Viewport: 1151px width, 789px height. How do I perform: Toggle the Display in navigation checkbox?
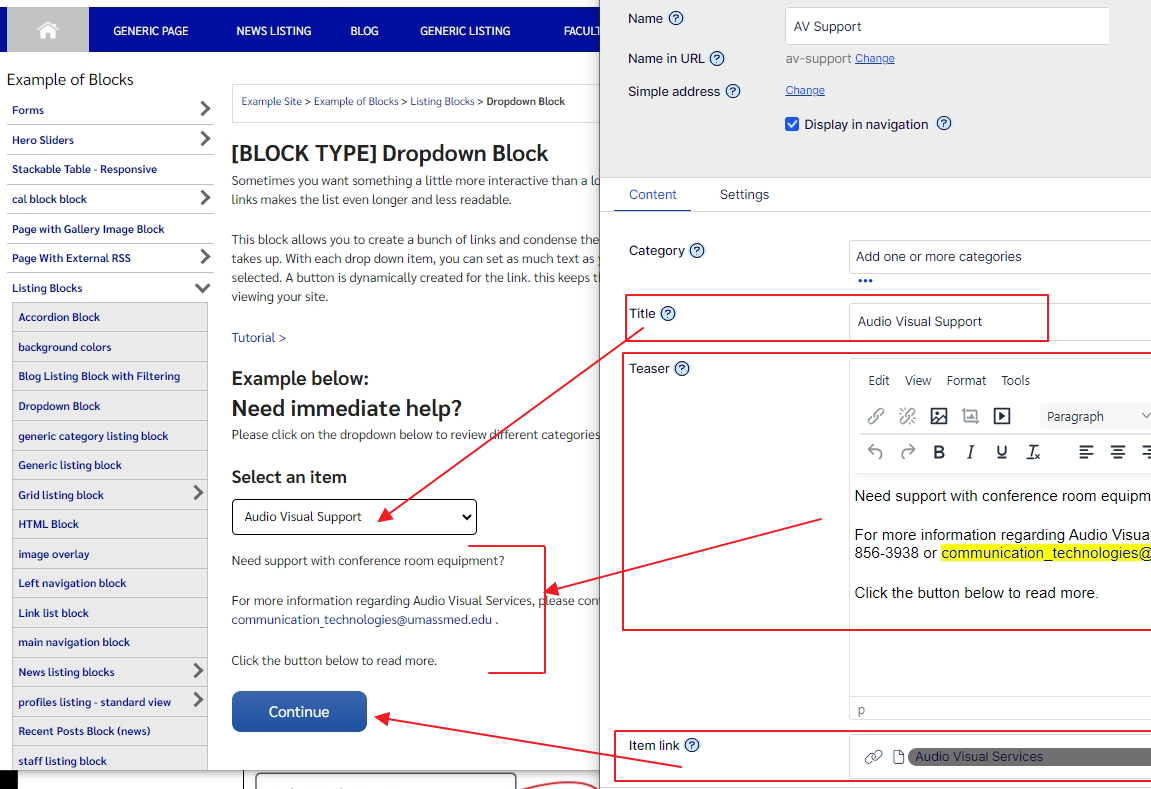tap(792, 124)
